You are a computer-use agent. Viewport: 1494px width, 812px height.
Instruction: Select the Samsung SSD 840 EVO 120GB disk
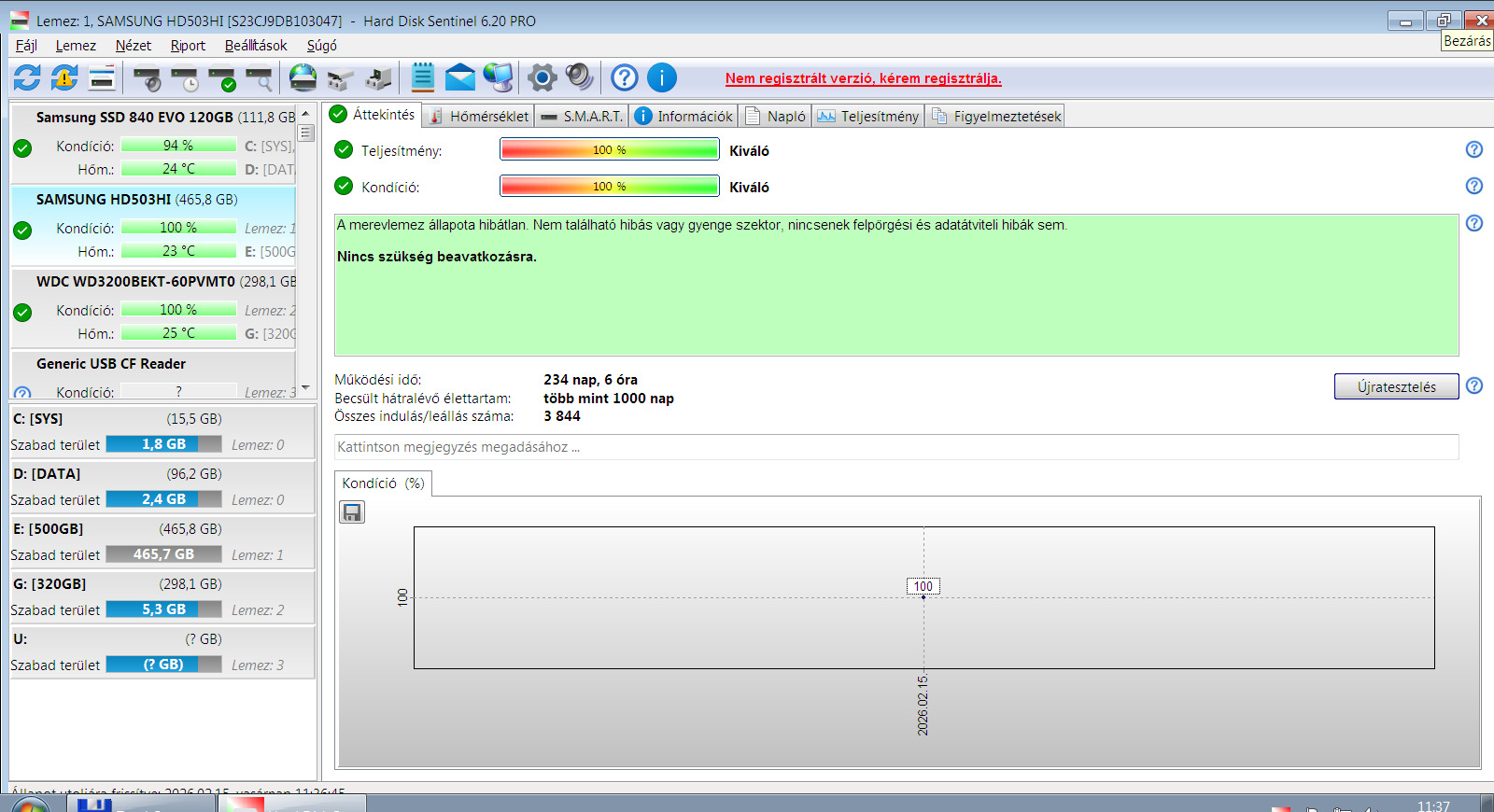point(153,144)
